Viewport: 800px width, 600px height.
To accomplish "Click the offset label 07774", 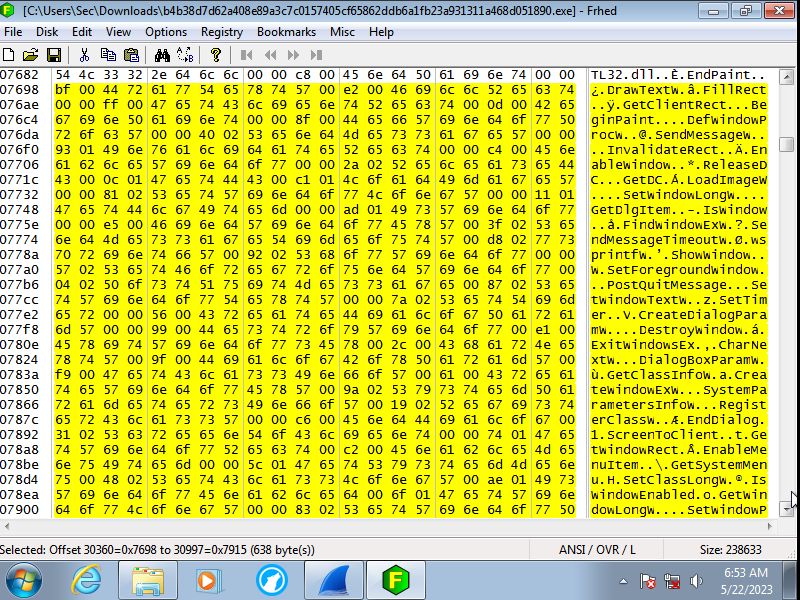I will [x=19, y=240].
